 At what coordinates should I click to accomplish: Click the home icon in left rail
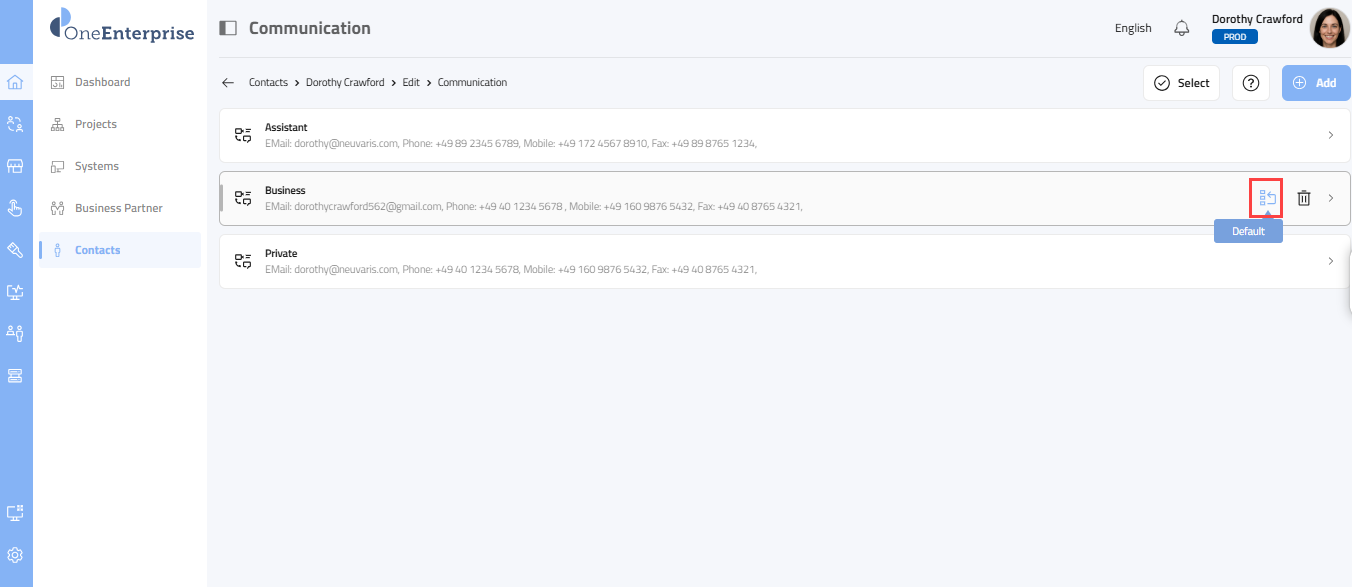(15, 82)
